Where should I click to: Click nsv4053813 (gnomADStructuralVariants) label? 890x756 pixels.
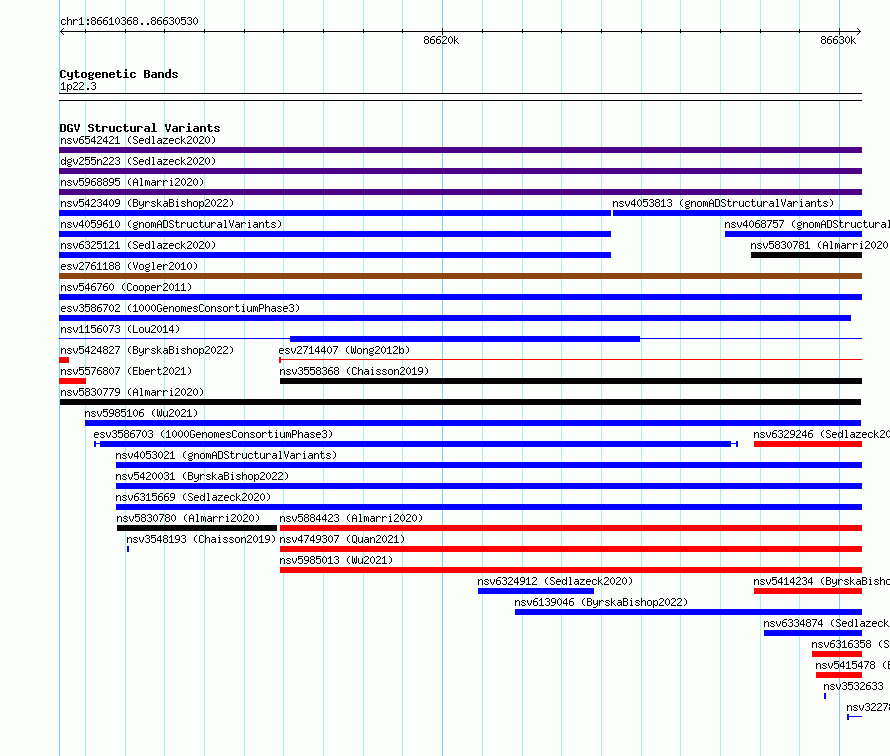coord(723,203)
